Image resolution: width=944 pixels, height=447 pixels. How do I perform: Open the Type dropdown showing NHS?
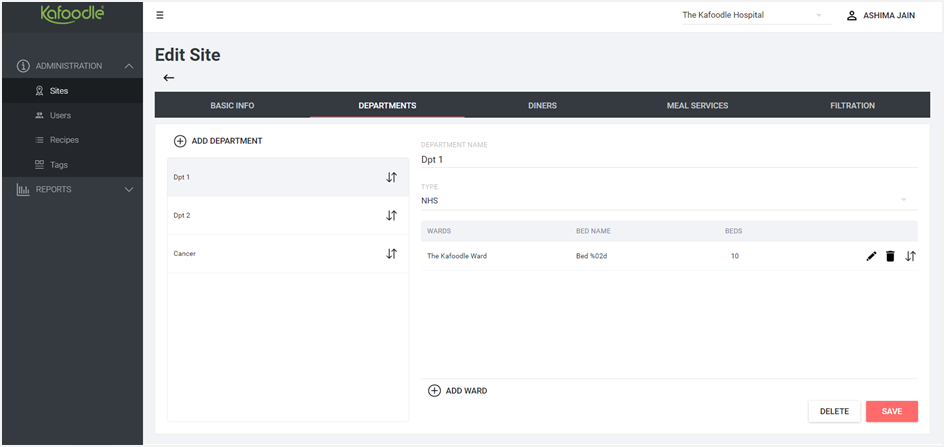pyautogui.click(x=669, y=201)
